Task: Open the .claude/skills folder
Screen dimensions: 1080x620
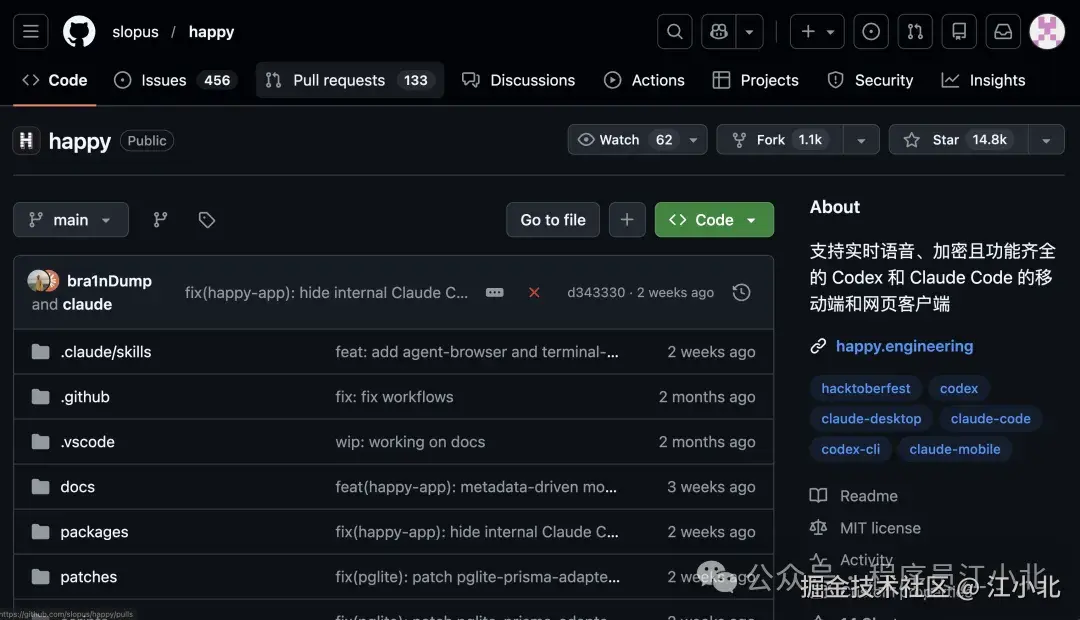Action: click(105, 352)
